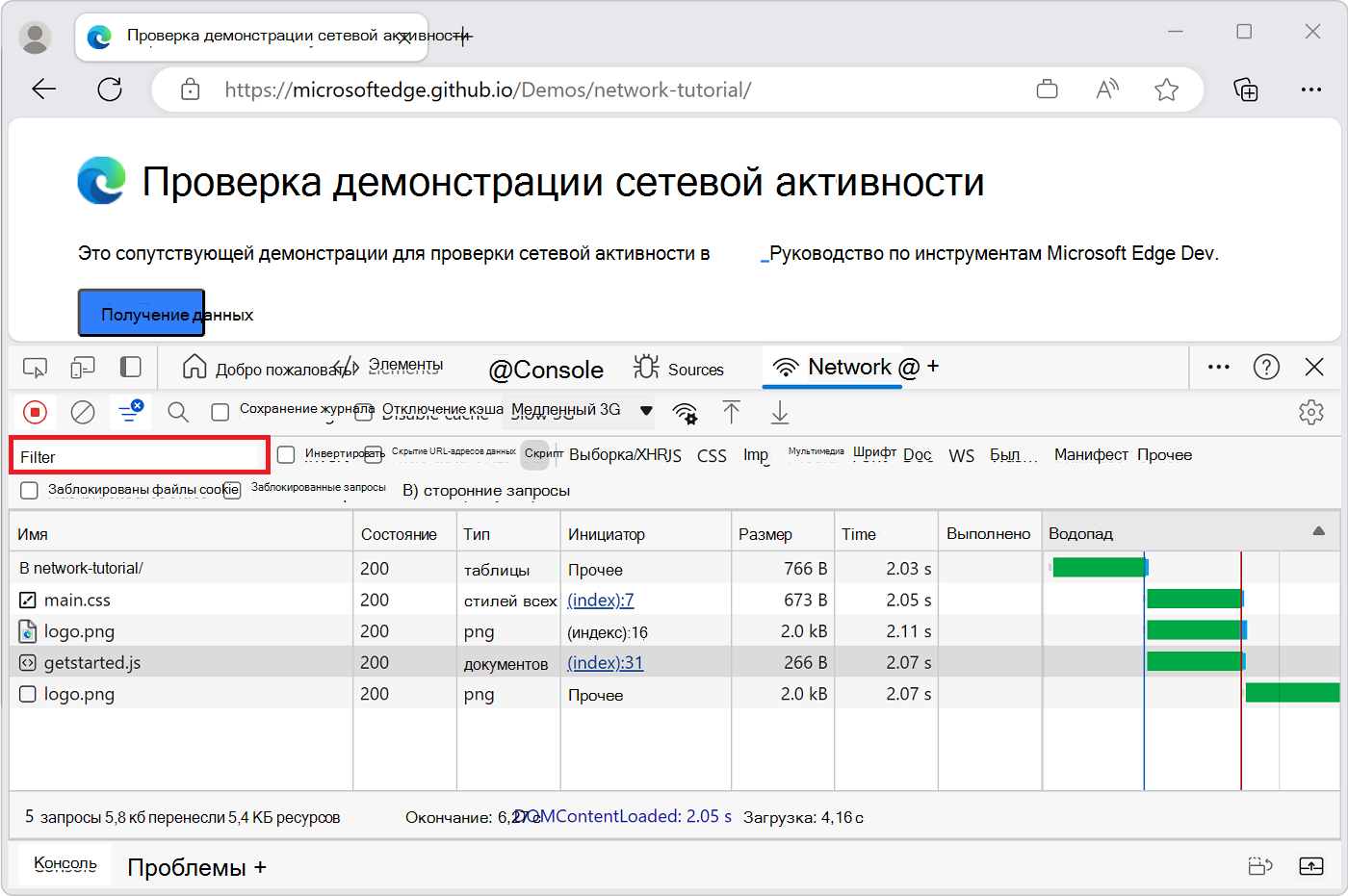Enable the Инвертировать filter checkbox
Viewport: 1348px width, 896px height.
[x=286, y=453]
